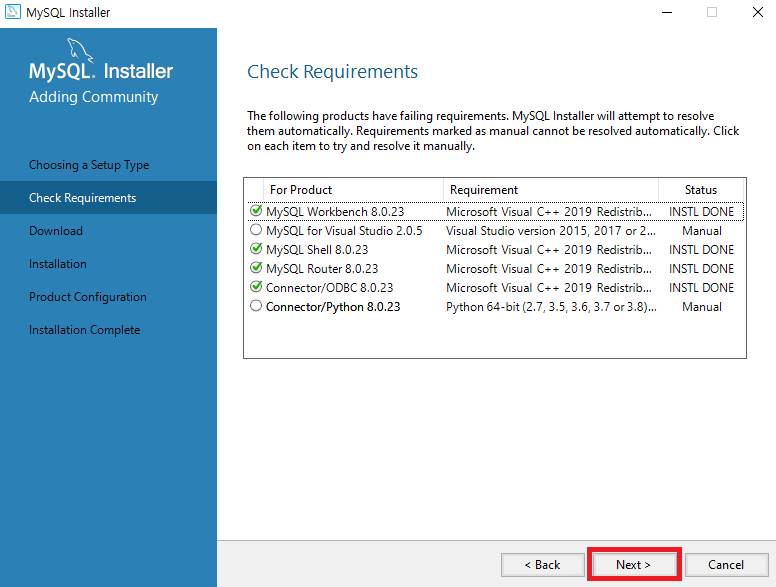Click INSTL DONE status for MySQL Workbench
The image size is (776, 587).
point(701,212)
